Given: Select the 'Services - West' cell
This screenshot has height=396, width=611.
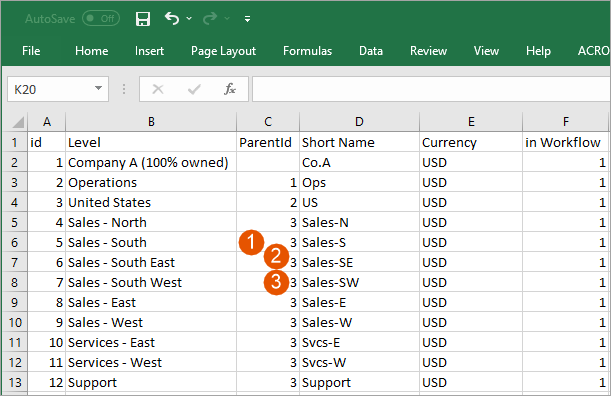Looking at the screenshot, I should (x=151, y=362).
